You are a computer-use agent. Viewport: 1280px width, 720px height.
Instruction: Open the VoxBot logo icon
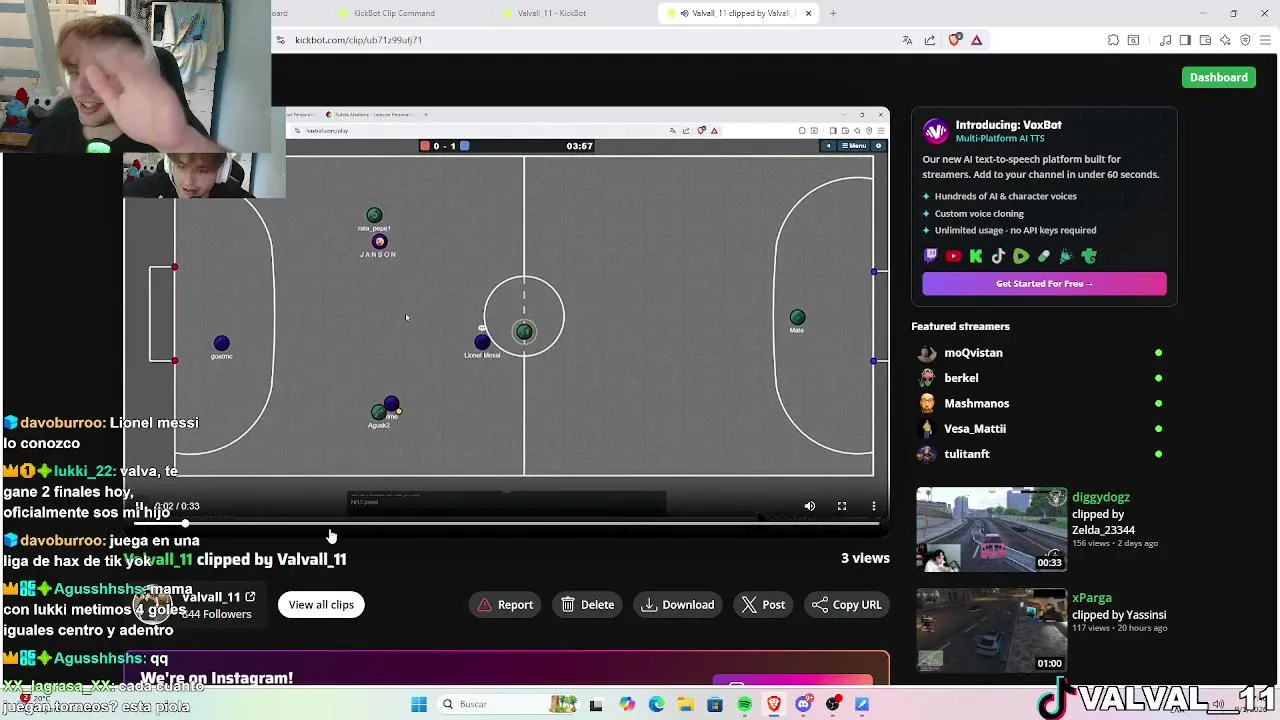click(935, 131)
